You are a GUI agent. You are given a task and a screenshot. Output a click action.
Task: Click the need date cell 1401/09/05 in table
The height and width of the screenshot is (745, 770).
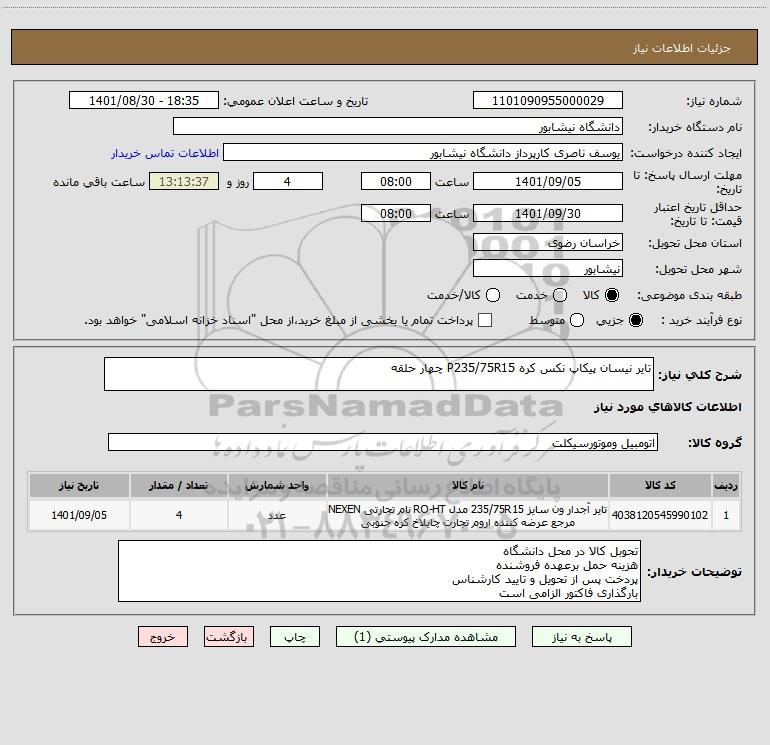coord(79,515)
